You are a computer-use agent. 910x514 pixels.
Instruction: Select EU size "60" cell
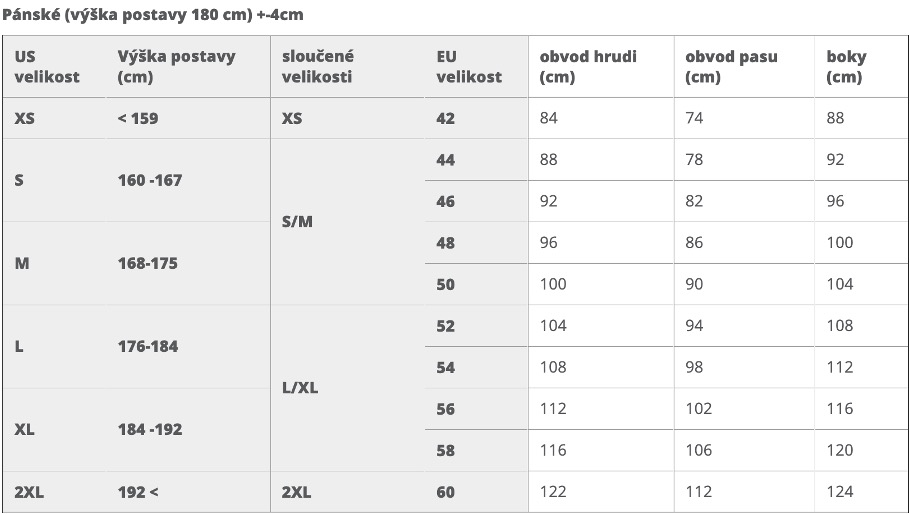(x=446, y=491)
